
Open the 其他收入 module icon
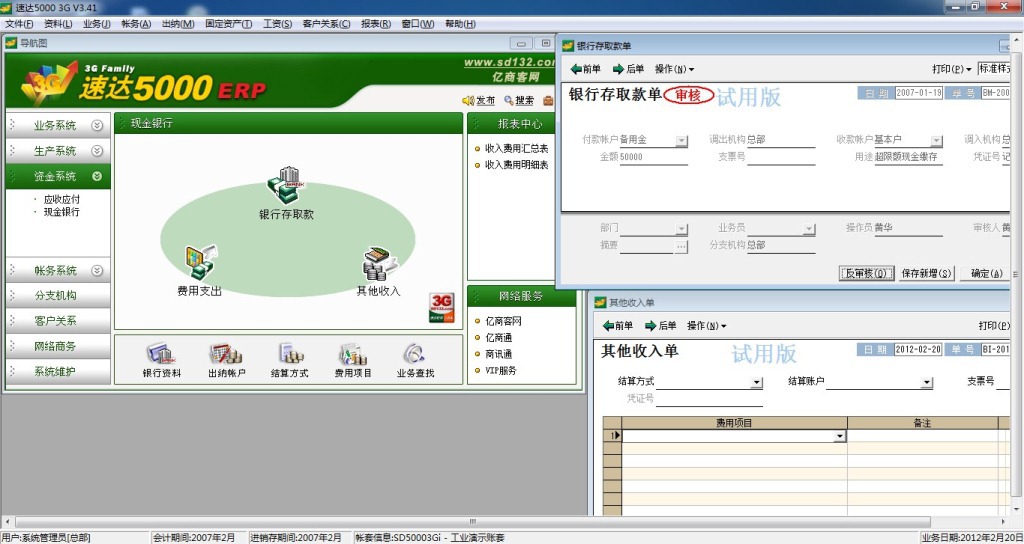point(379,264)
